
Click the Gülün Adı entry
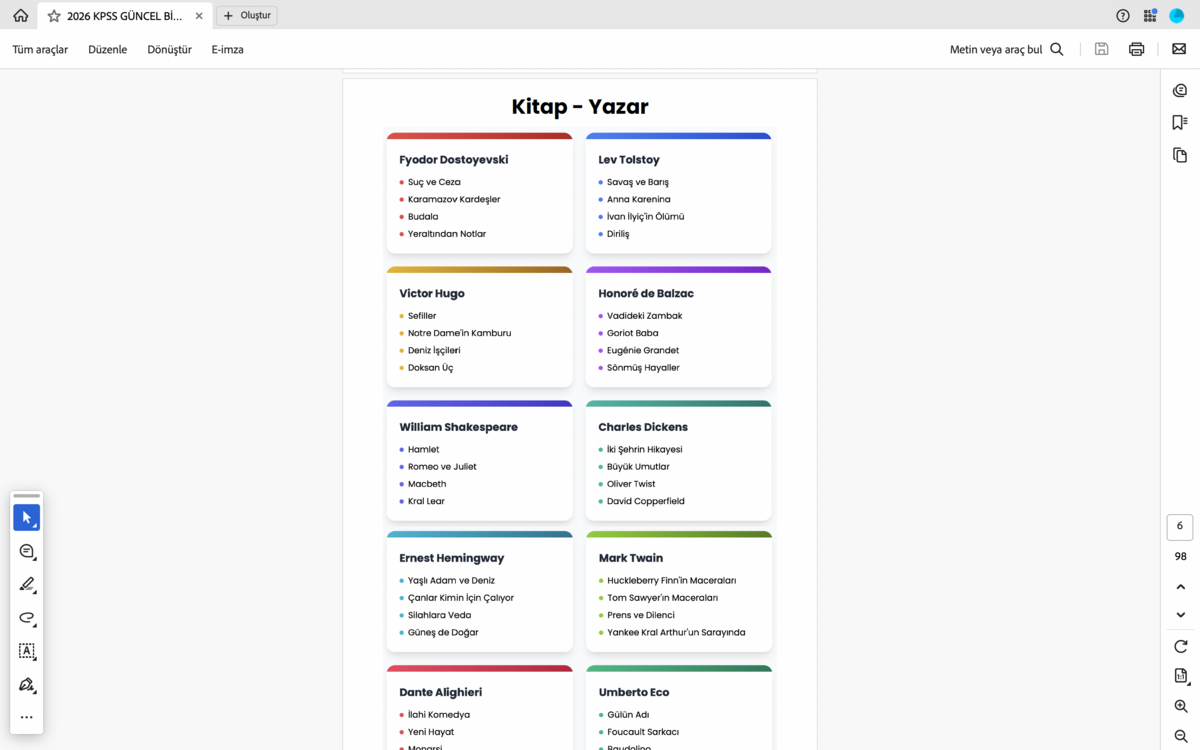tap(628, 715)
